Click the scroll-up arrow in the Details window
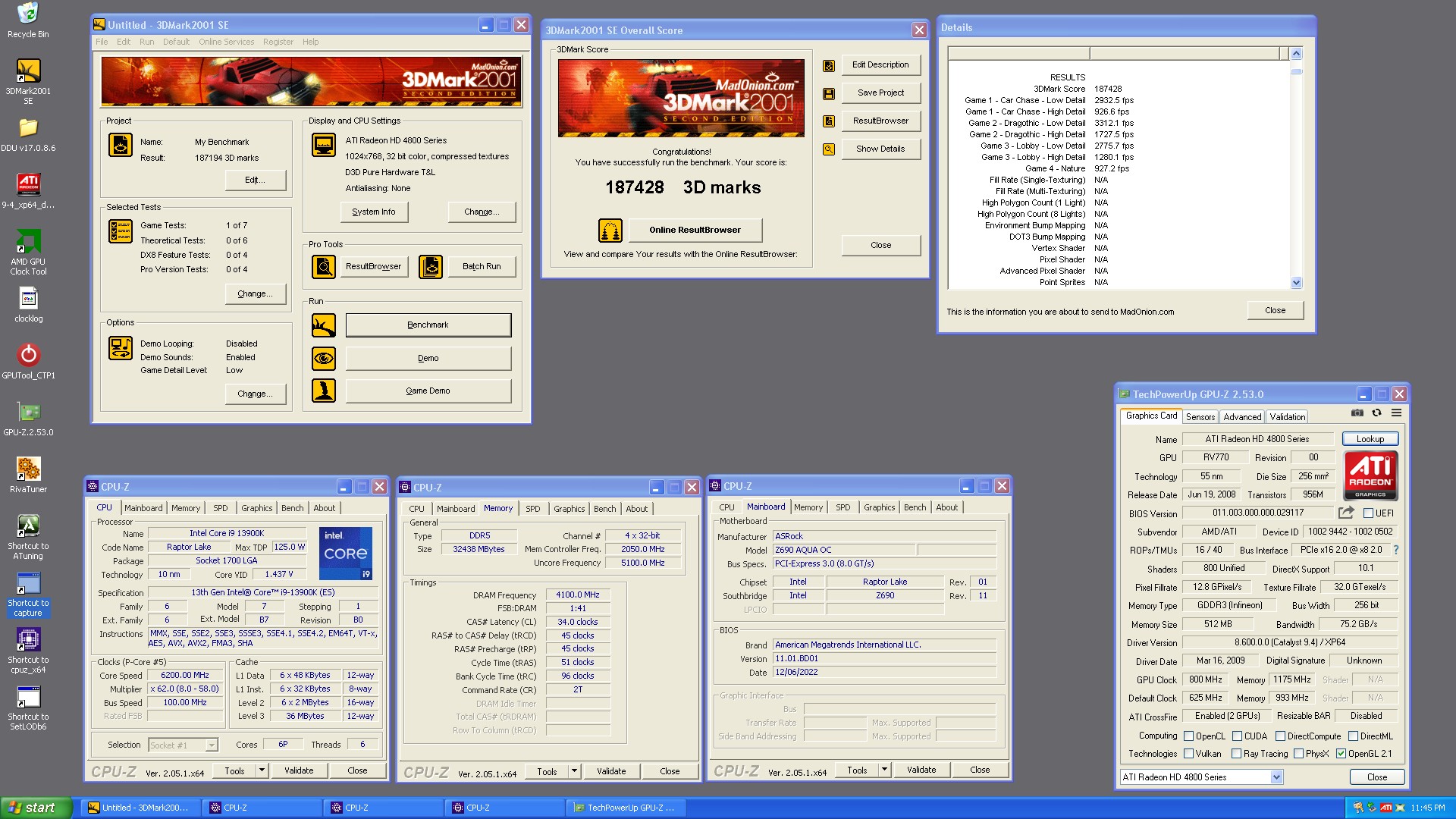Viewport: 1456px width, 819px height. (1296, 53)
